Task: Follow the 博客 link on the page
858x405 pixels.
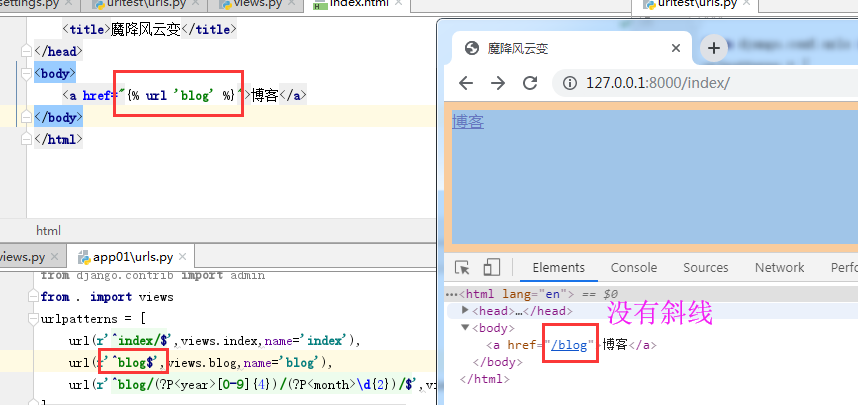Action: tap(468, 122)
